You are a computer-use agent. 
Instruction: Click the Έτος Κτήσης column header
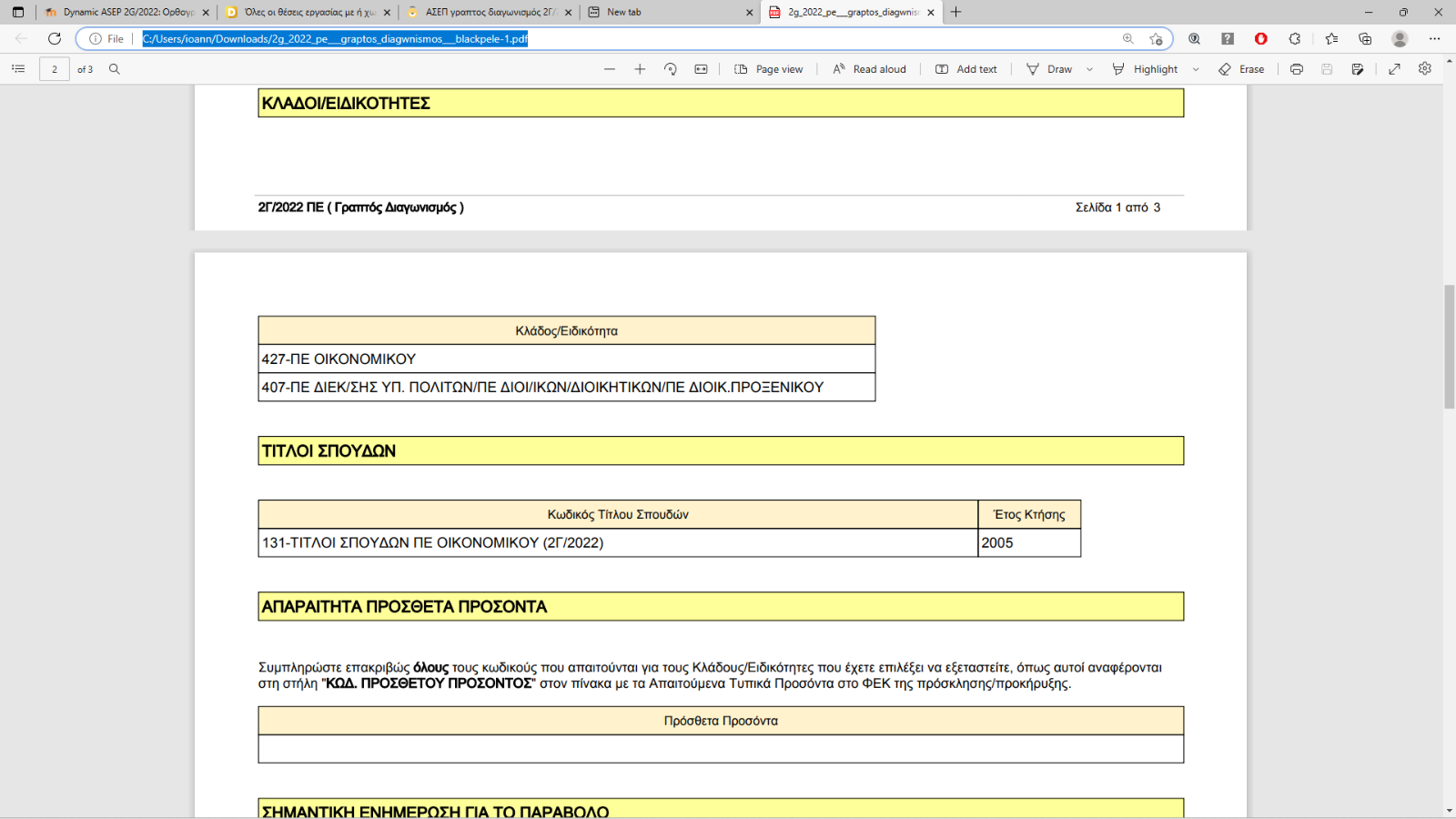pos(1029,514)
